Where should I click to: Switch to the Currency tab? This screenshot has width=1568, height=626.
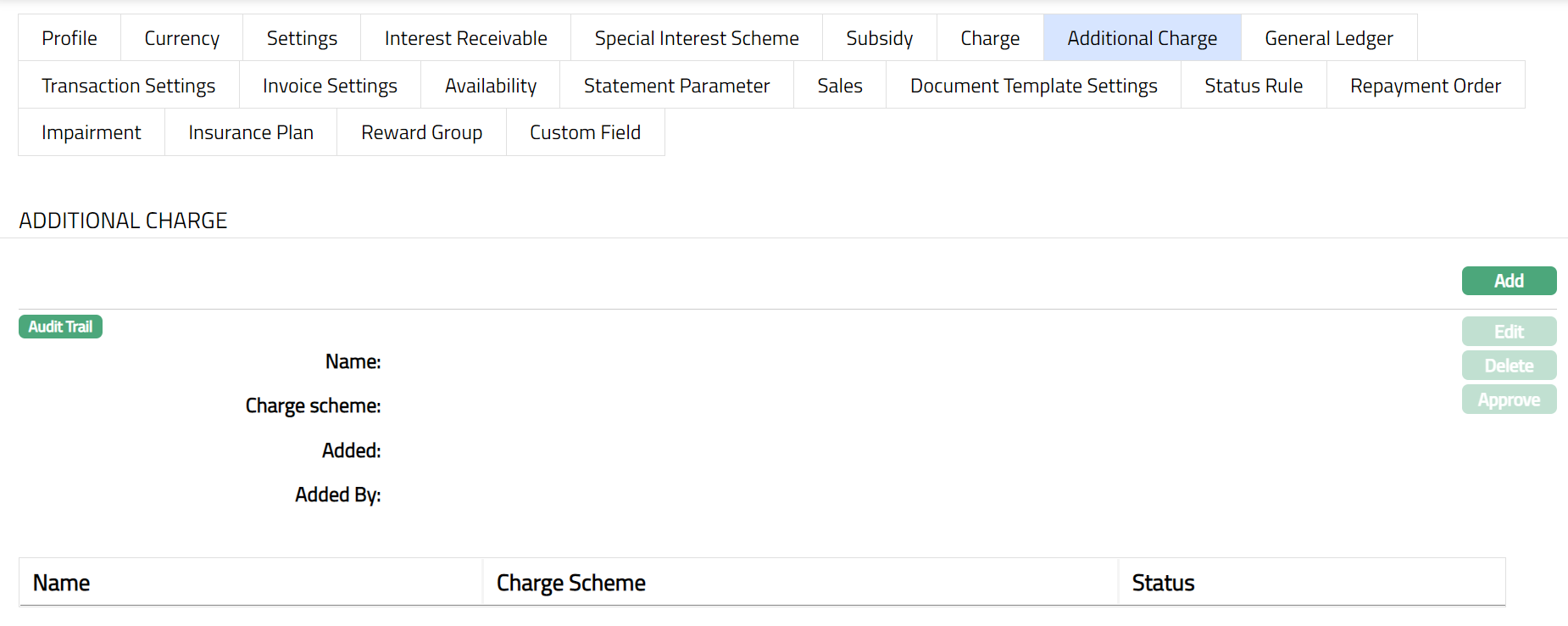click(x=181, y=38)
